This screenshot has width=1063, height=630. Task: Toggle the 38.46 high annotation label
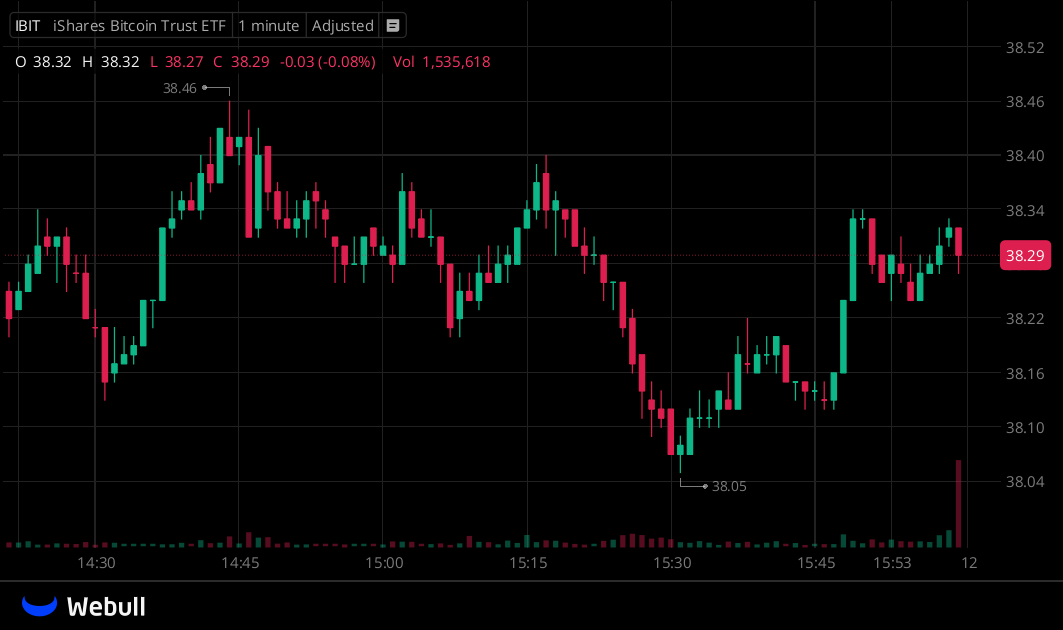coord(177,88)
